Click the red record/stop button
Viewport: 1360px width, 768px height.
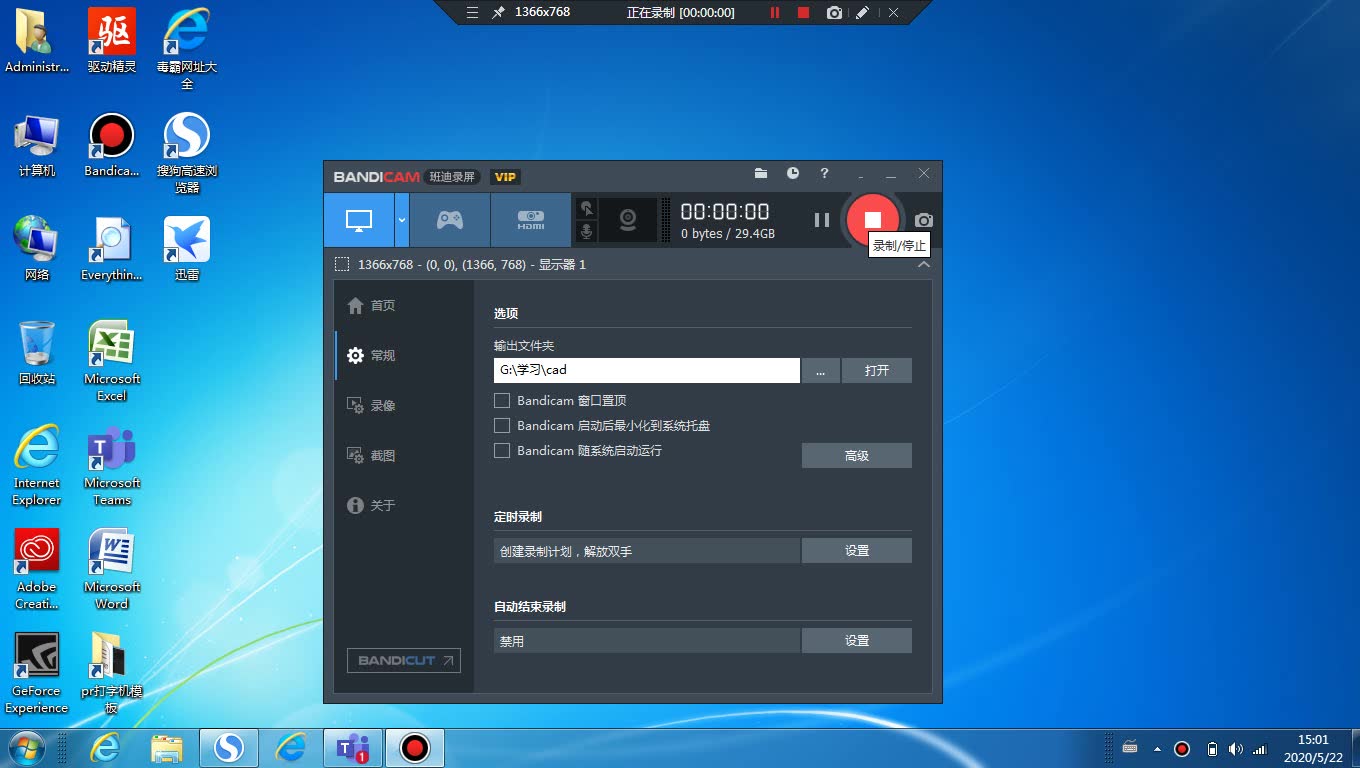[x=872, y=220]
